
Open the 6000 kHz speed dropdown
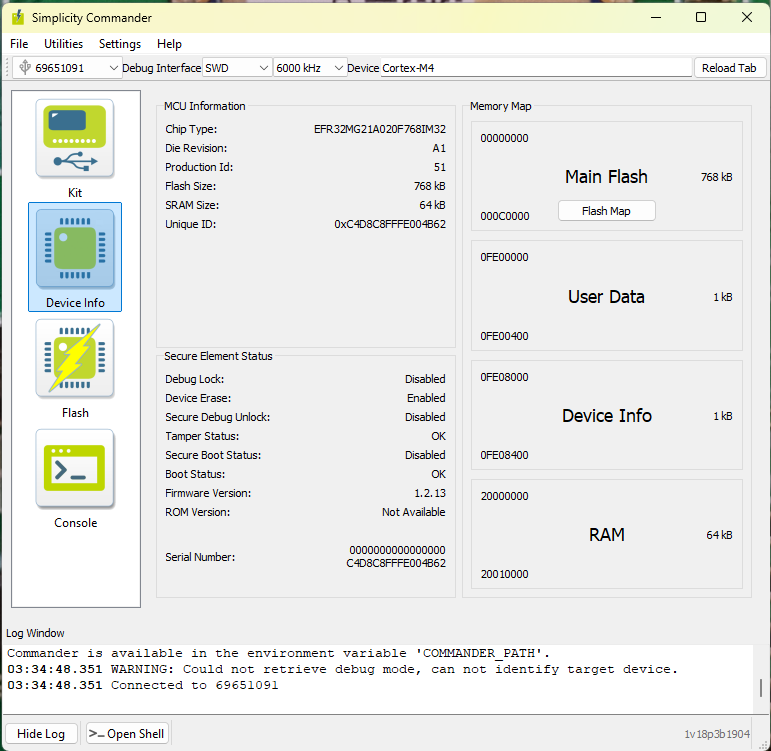(309, 68)
